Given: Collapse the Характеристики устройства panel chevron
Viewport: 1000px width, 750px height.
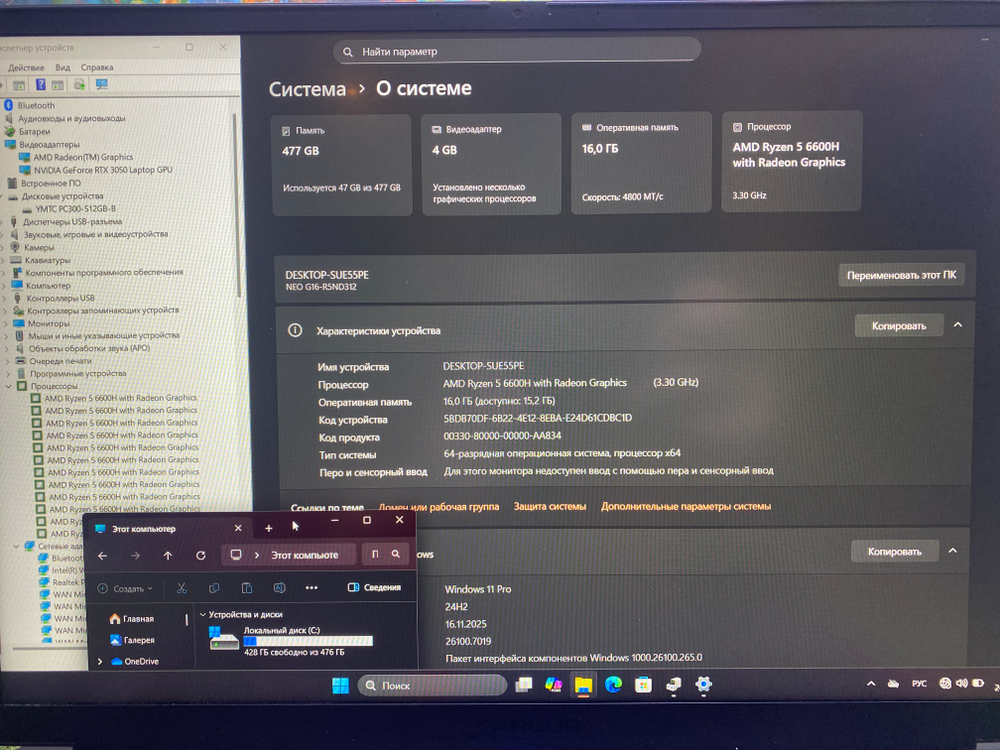Looking at the screenshot, I should [x=954, y=325].
